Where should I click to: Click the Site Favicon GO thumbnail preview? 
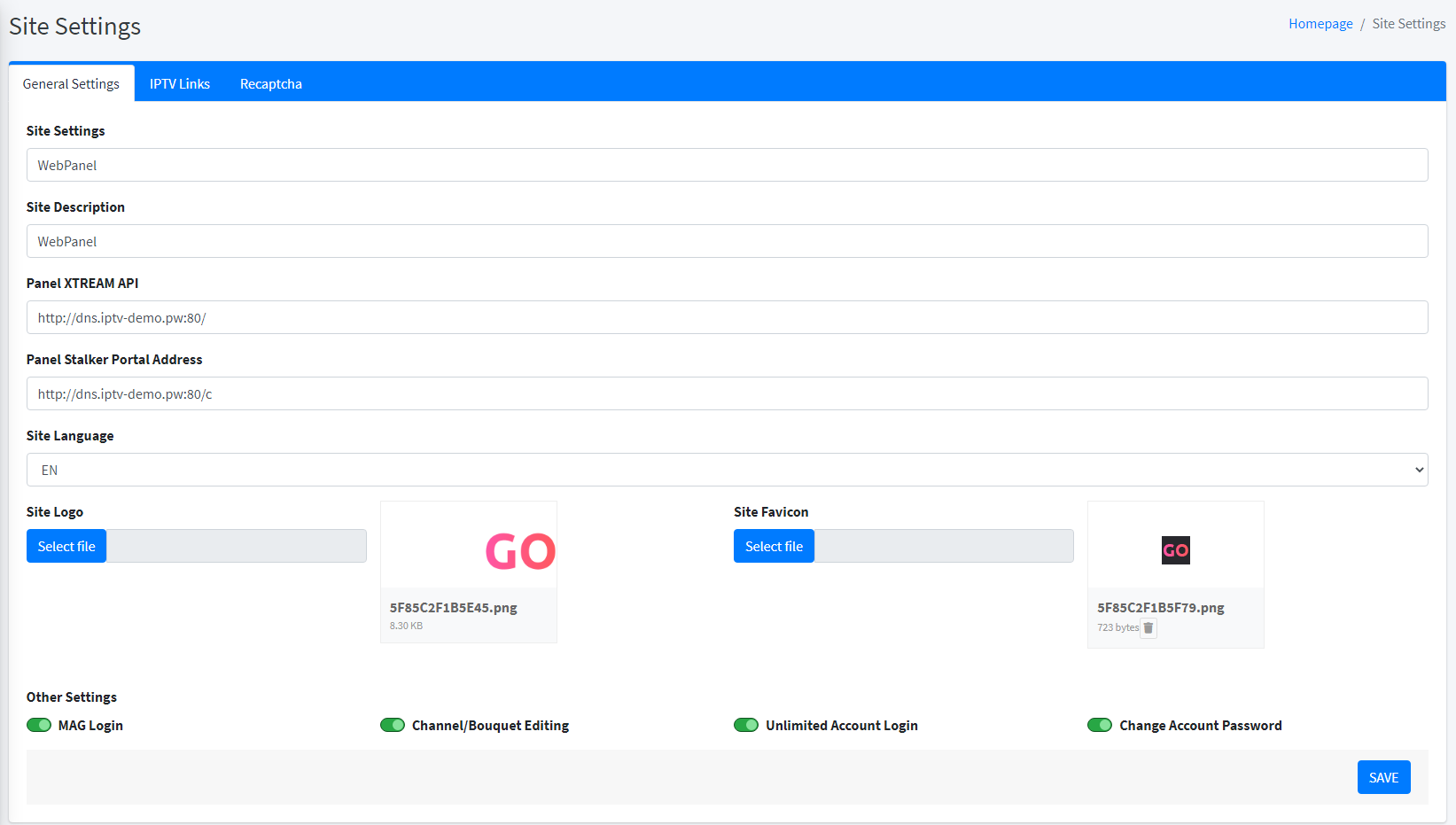point(1176,550)
